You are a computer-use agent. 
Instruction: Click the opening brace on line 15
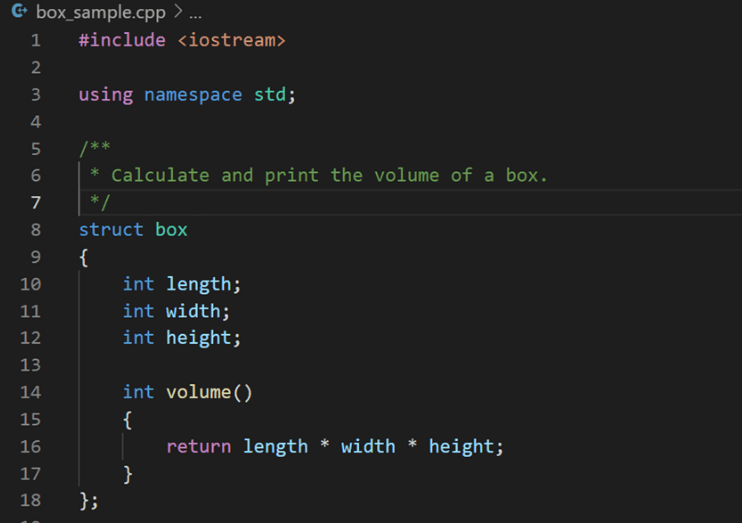click(128, 420)
